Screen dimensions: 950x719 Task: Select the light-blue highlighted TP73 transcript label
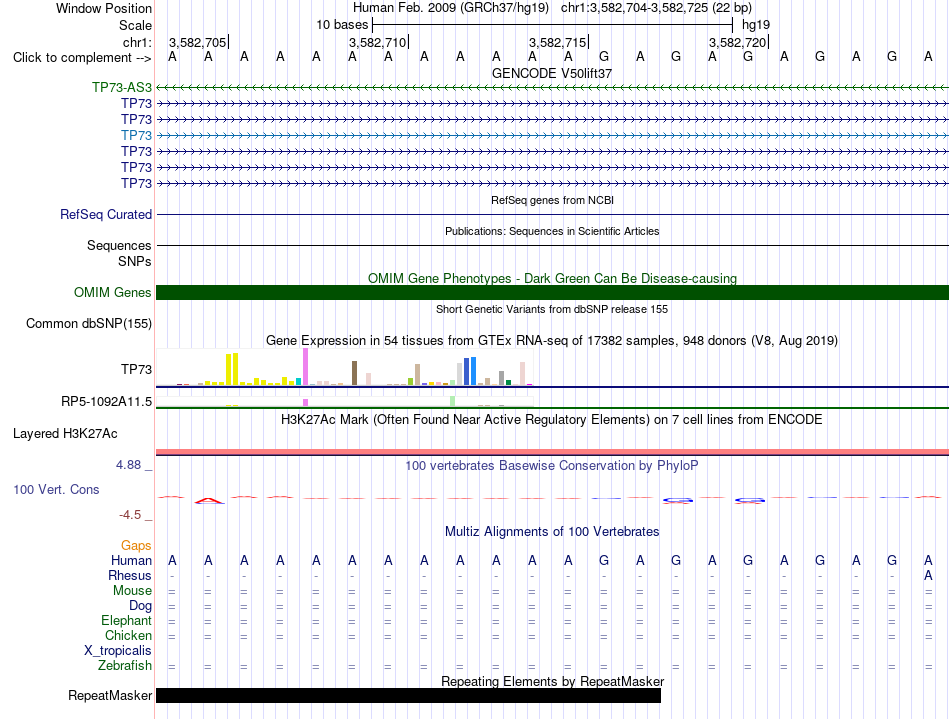(x=136, y=135)
